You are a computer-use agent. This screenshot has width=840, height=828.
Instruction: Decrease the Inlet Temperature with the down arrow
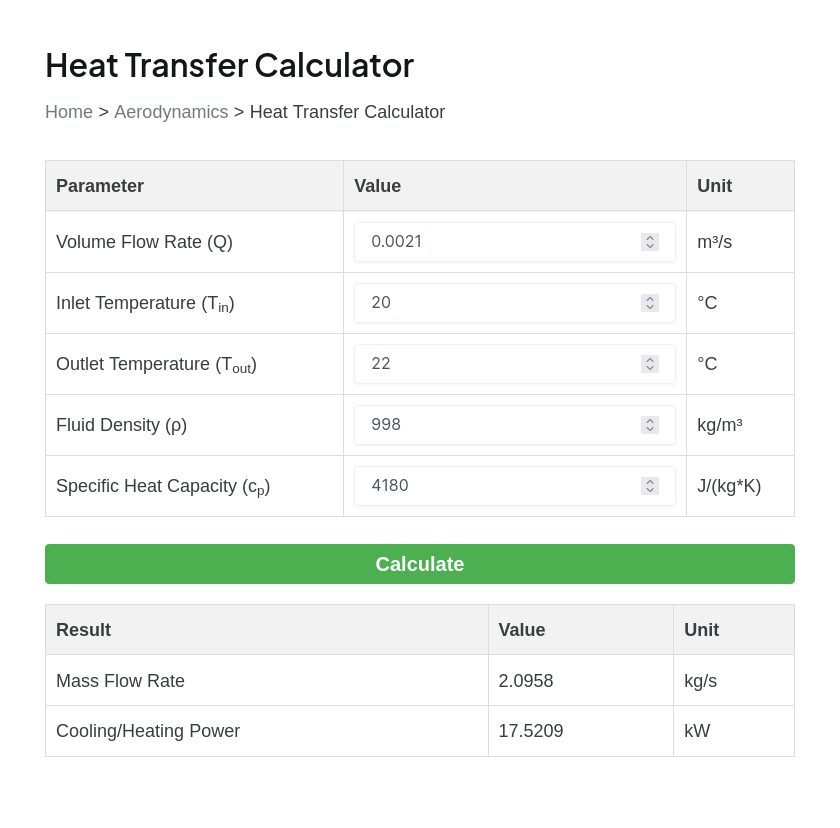pyautogui.click(x=650, y=307)
